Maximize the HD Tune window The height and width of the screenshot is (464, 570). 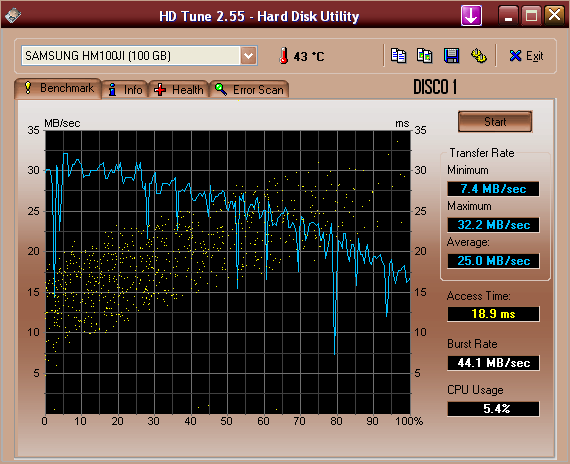[x=531, y=16]
